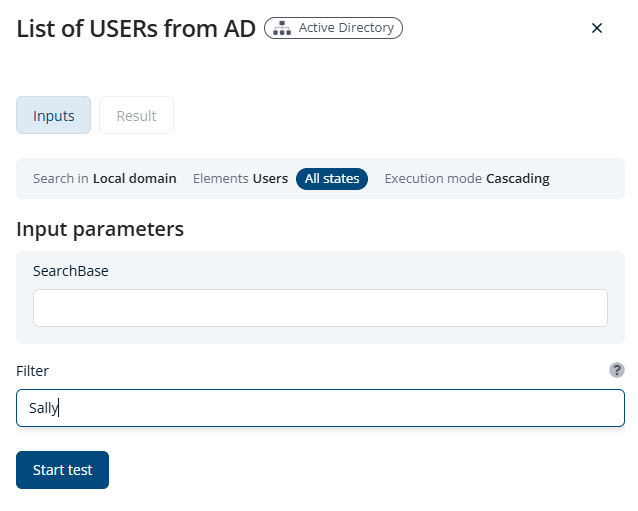
Task: Select the Search in Local domain text
Action: tap(105, 179)
